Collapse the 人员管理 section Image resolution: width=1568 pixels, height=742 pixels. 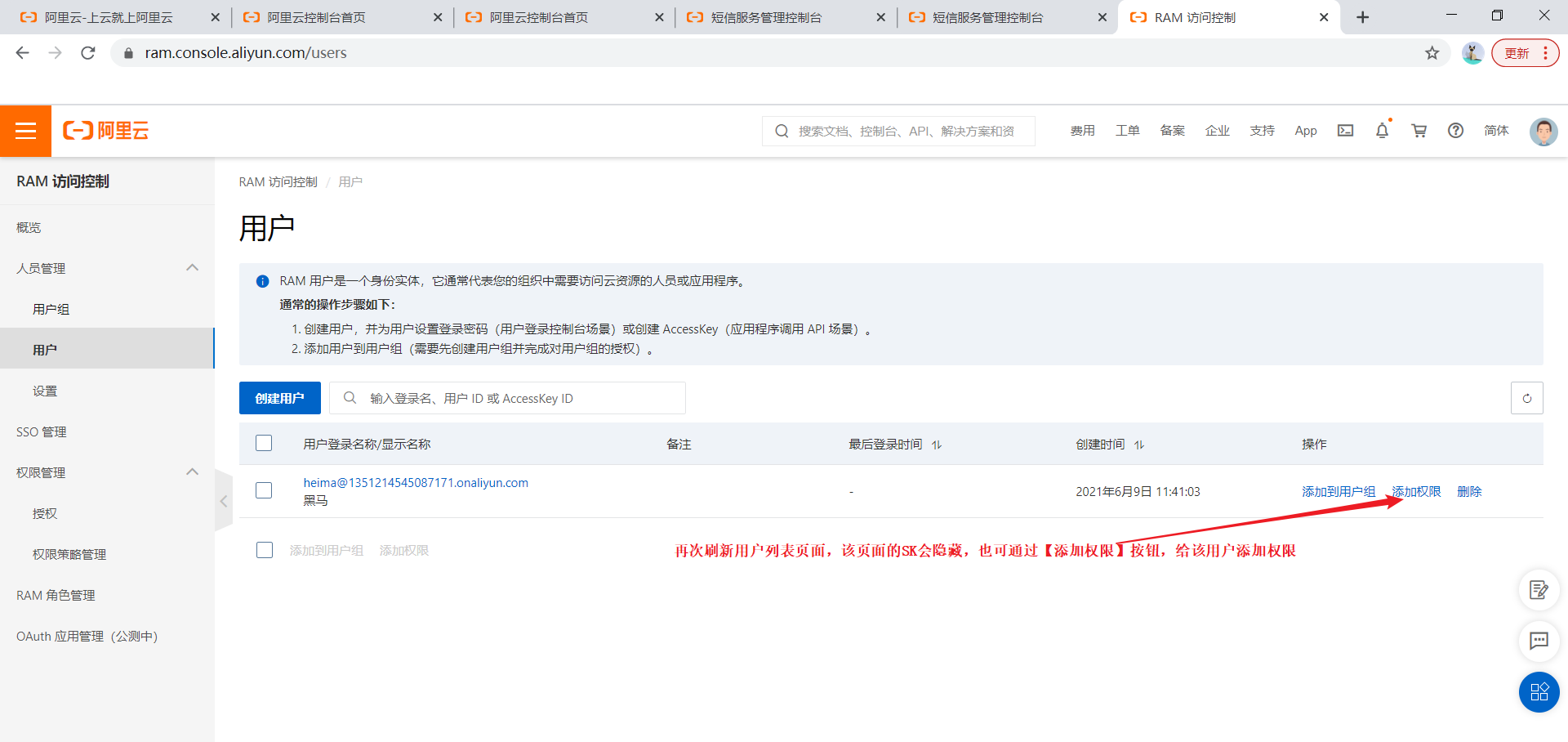coord(192,268)
